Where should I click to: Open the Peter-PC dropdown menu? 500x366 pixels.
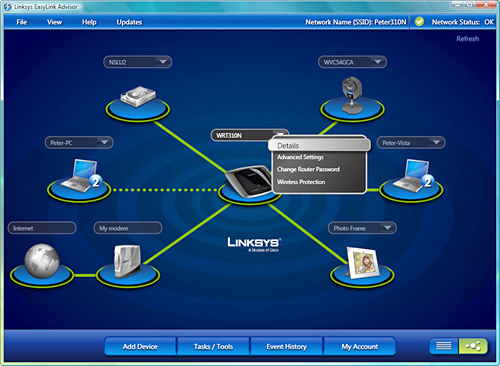(x=104, y=143)
